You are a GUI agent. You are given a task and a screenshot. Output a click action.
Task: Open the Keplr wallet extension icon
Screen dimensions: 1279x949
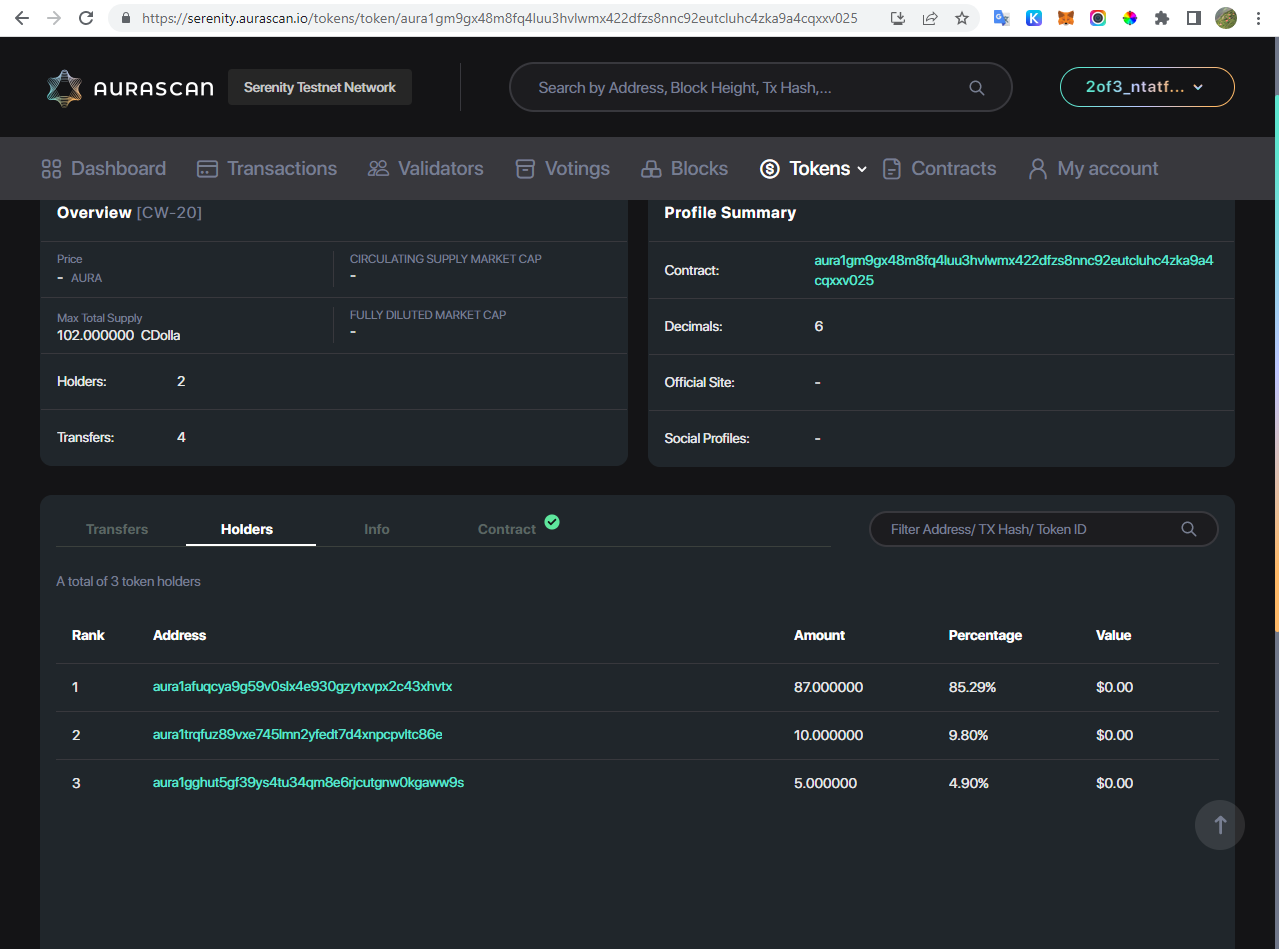tap(1034, 18)
